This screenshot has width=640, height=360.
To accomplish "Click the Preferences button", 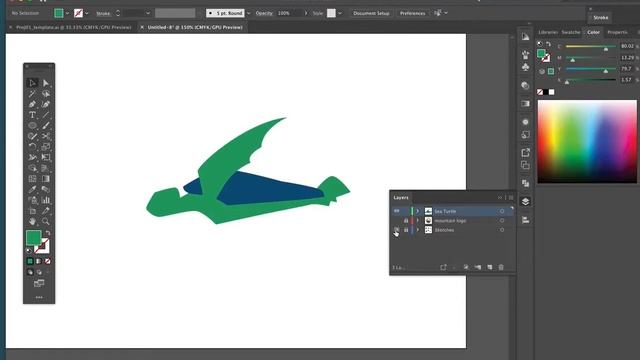I will [x=412, y=13].
